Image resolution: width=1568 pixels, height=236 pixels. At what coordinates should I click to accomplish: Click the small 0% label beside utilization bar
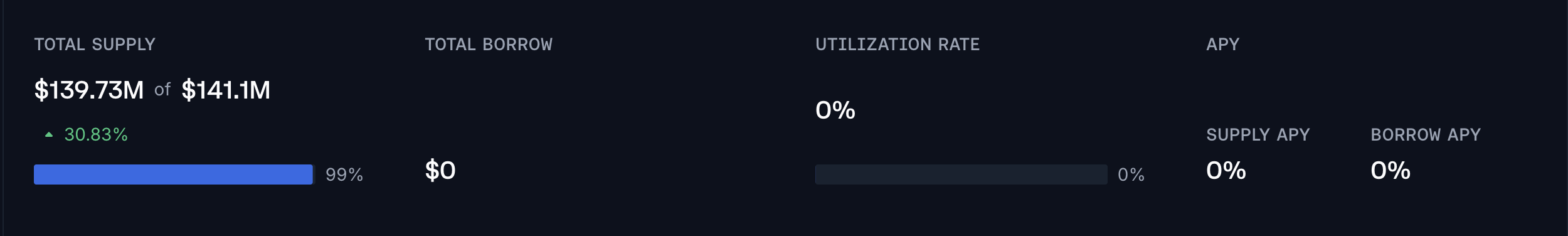[x=1131, y=174]
